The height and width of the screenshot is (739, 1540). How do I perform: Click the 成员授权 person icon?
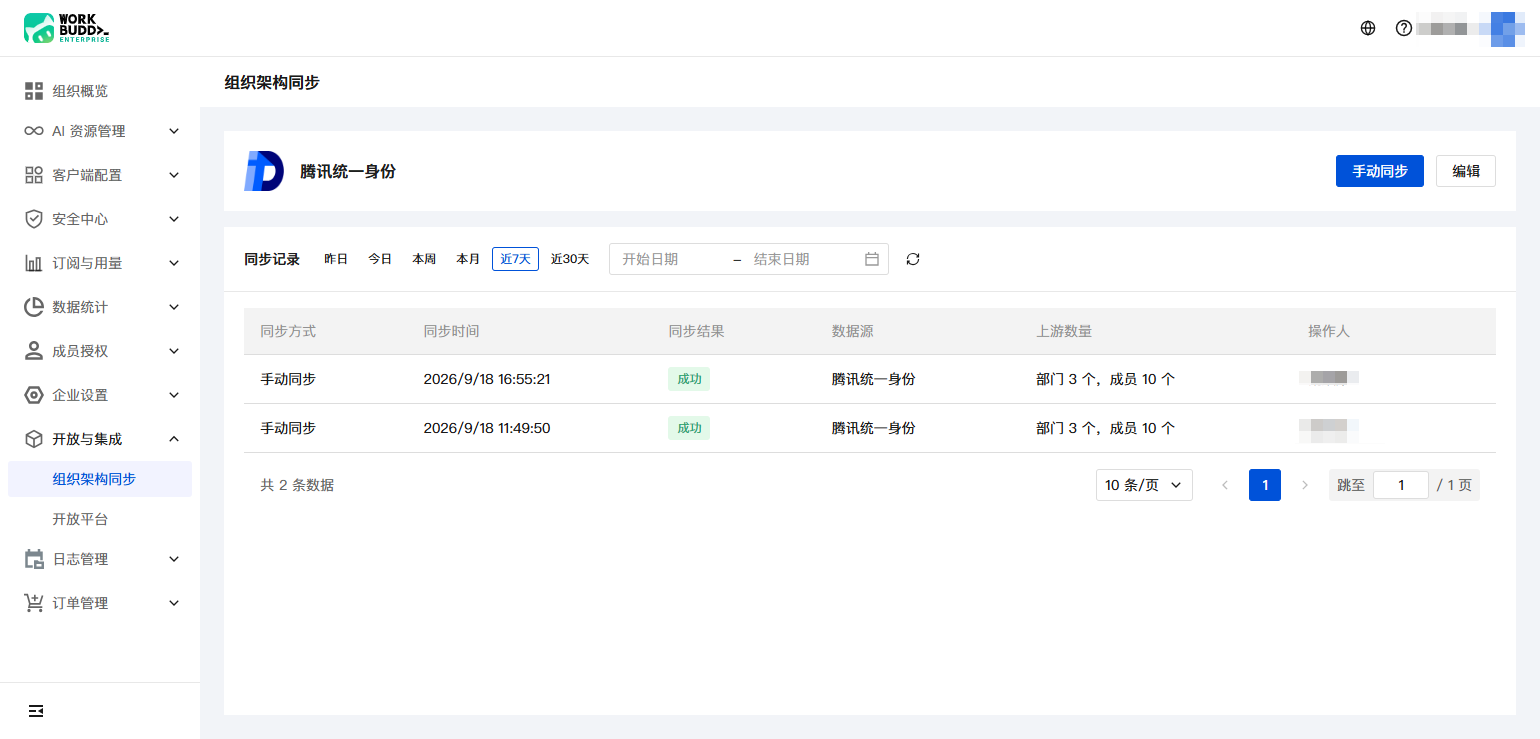click(x=34, y=351)
